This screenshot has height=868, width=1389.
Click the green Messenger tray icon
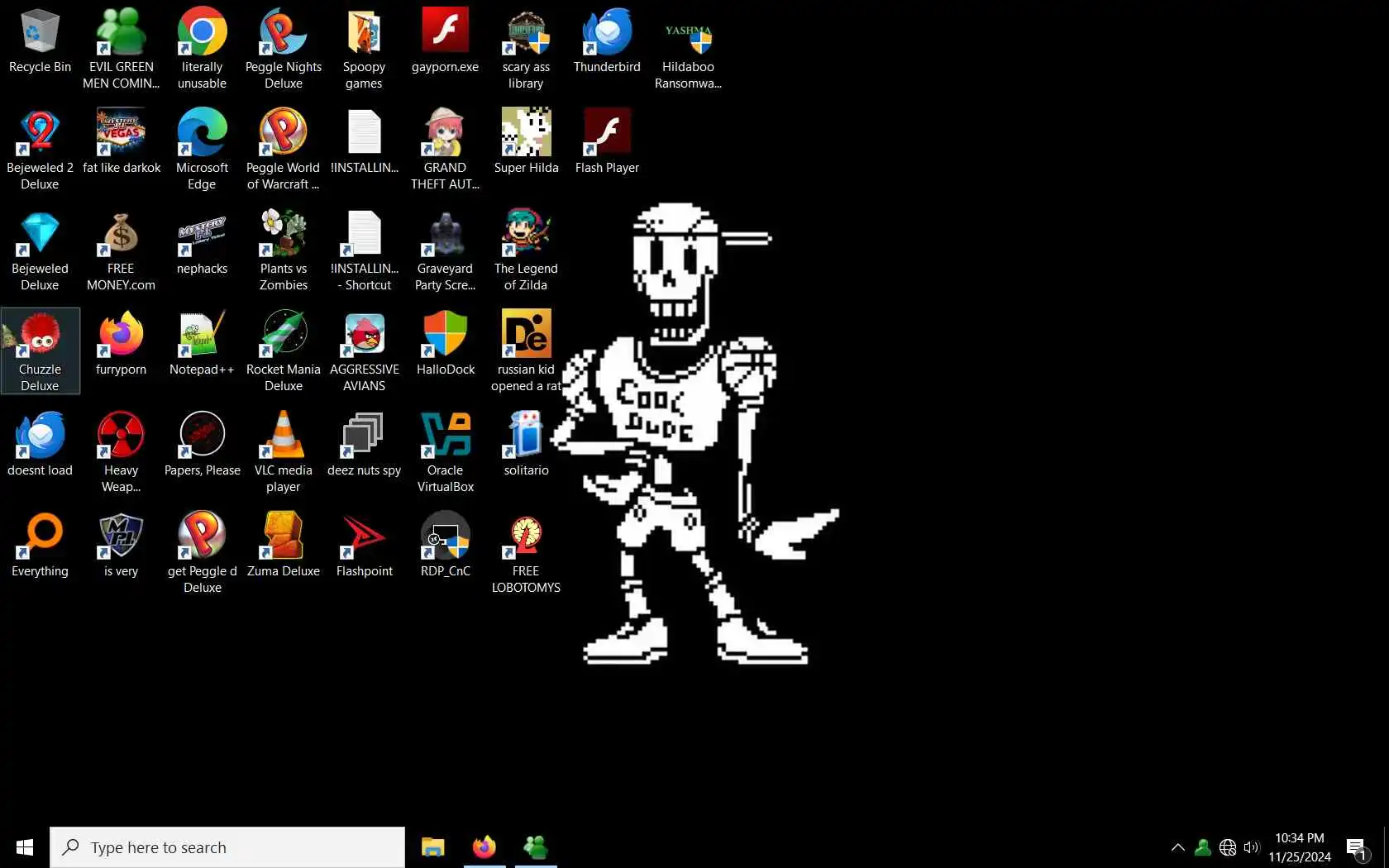point(1203,847)
